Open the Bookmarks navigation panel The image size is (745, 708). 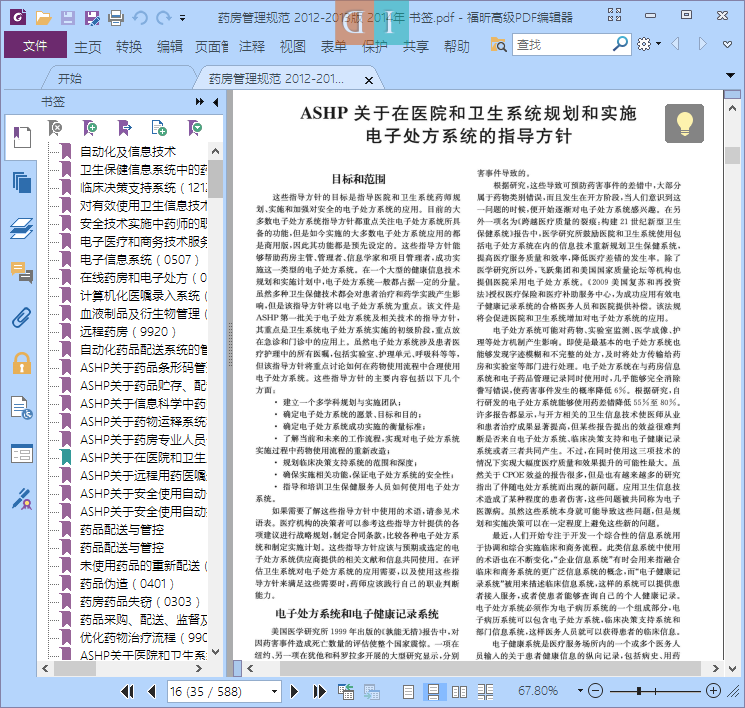click(22, 138)
